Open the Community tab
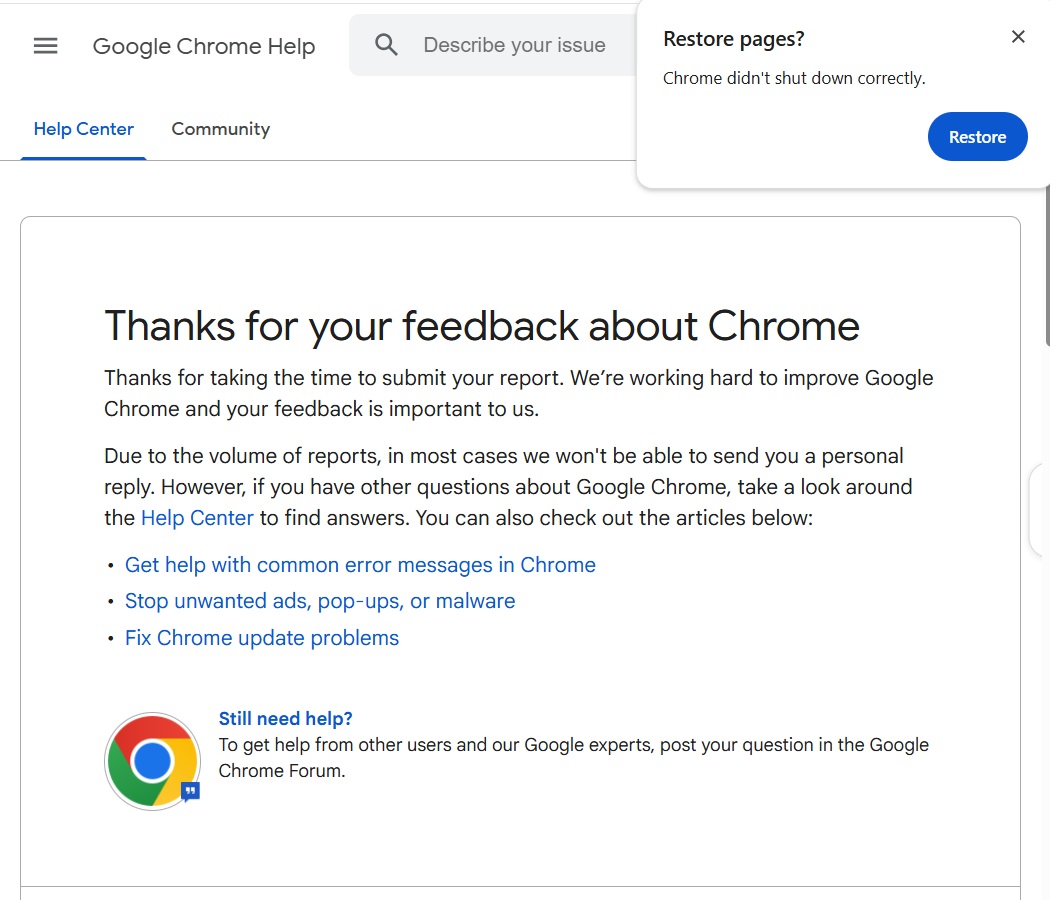The width and height of the screenshot is (1050, 900). 221,129
